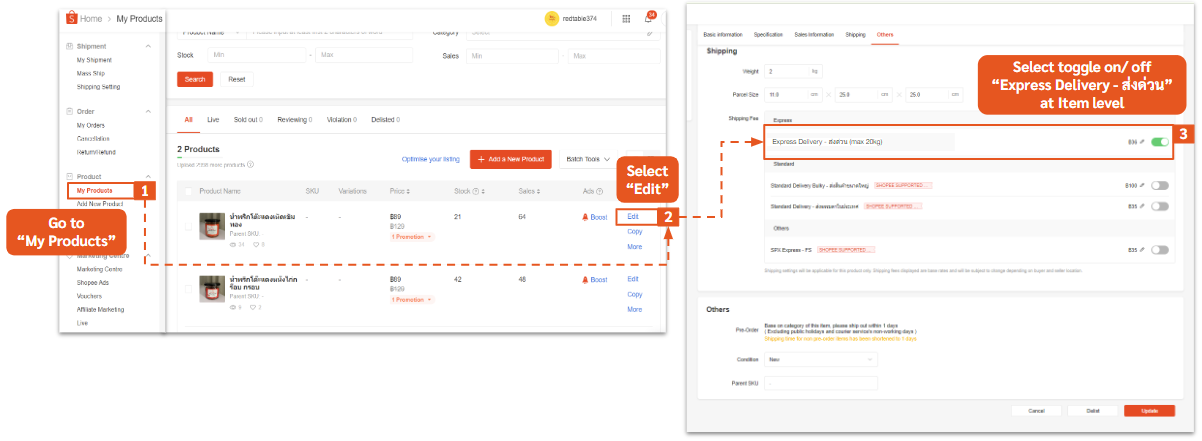Click Edit for the first product
The image size is (1202, 441).
click(632, 216)
